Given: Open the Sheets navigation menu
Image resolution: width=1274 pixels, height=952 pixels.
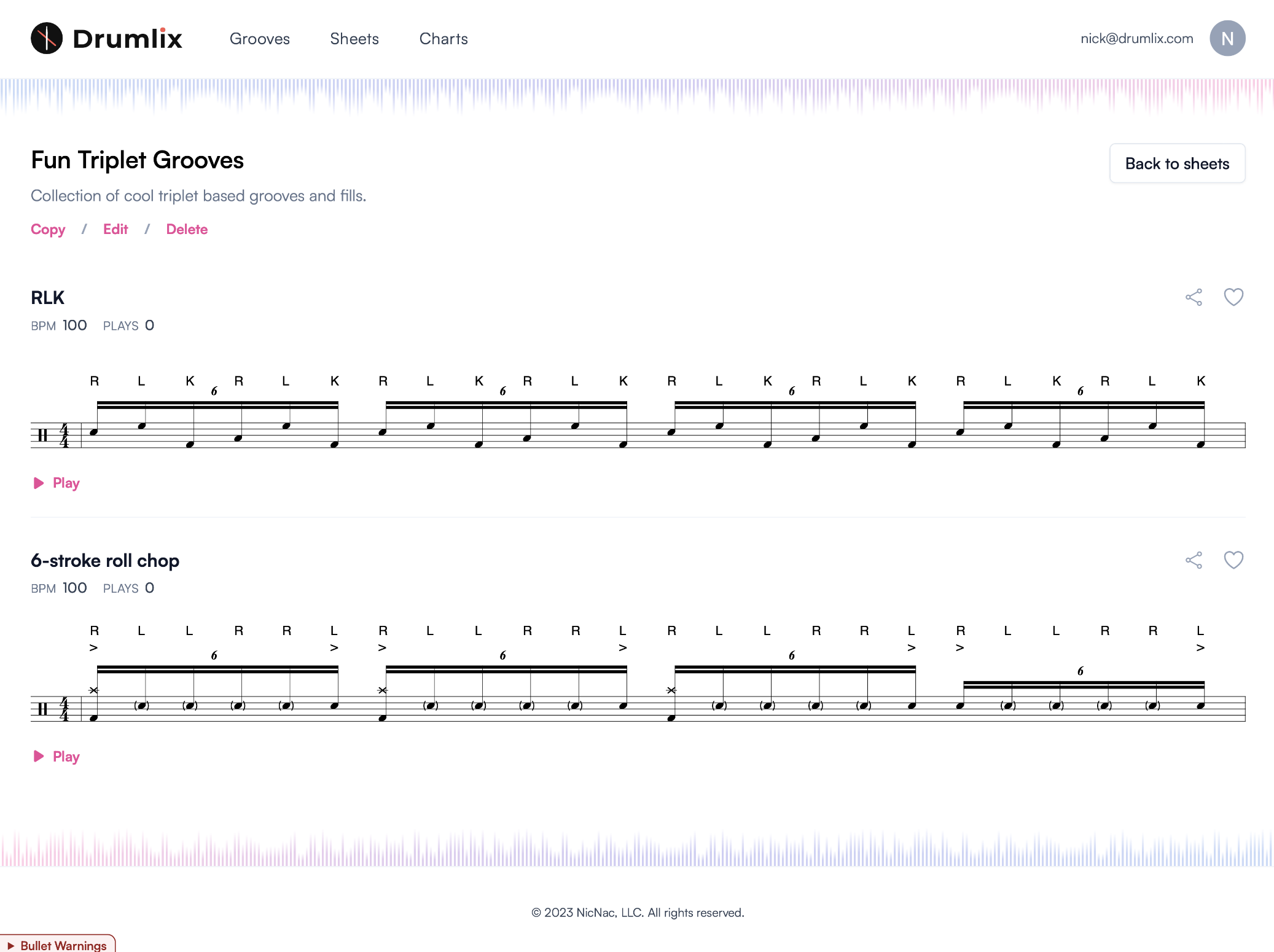Looking at the screenshot, I should pos(354,39).
